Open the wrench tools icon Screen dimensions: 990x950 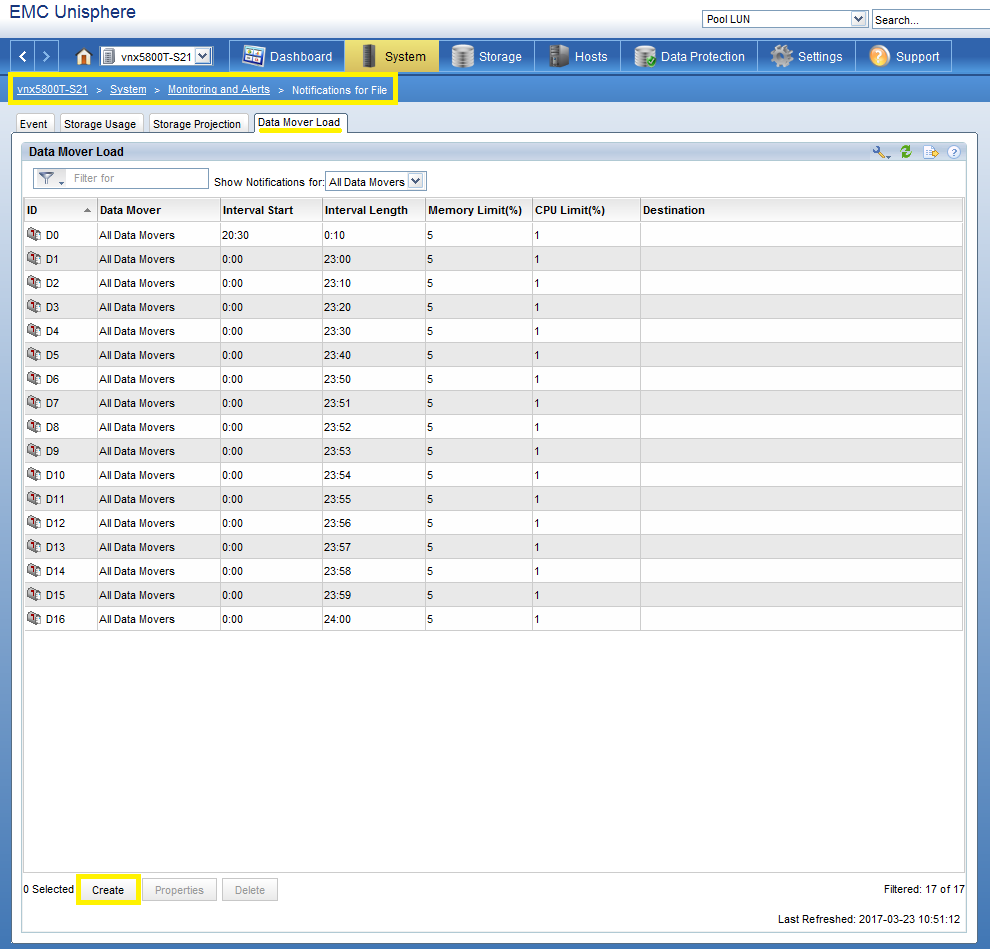[x=879, y=152]
